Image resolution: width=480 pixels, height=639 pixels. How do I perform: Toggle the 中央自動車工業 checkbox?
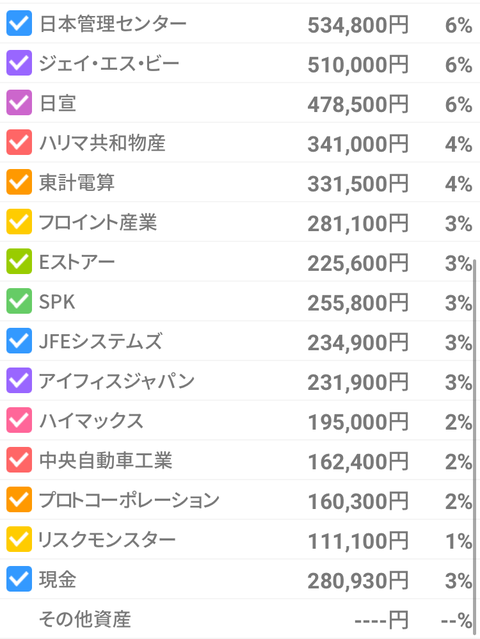click(x=19, y=460)
